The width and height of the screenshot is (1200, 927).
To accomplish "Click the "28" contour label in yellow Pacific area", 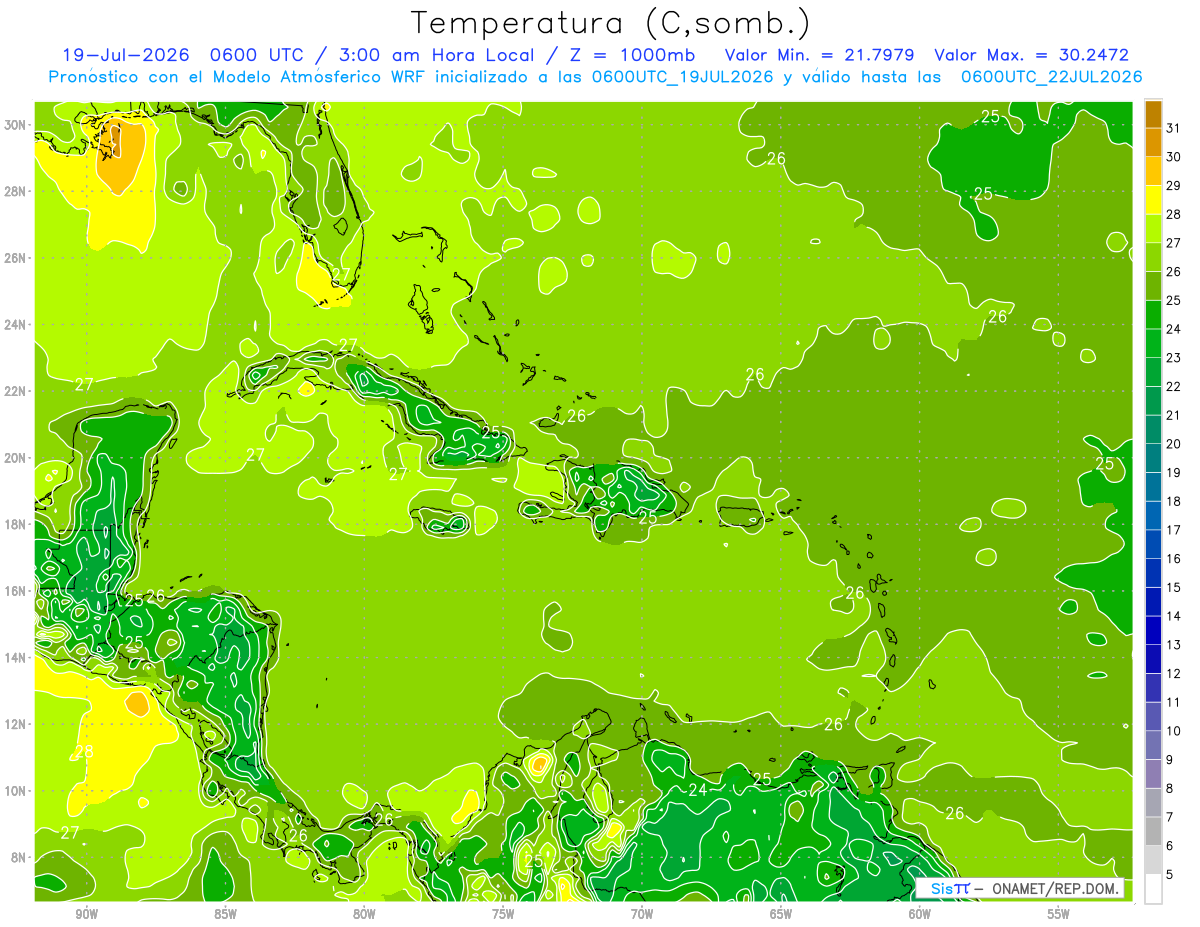I will pos(84,753).
